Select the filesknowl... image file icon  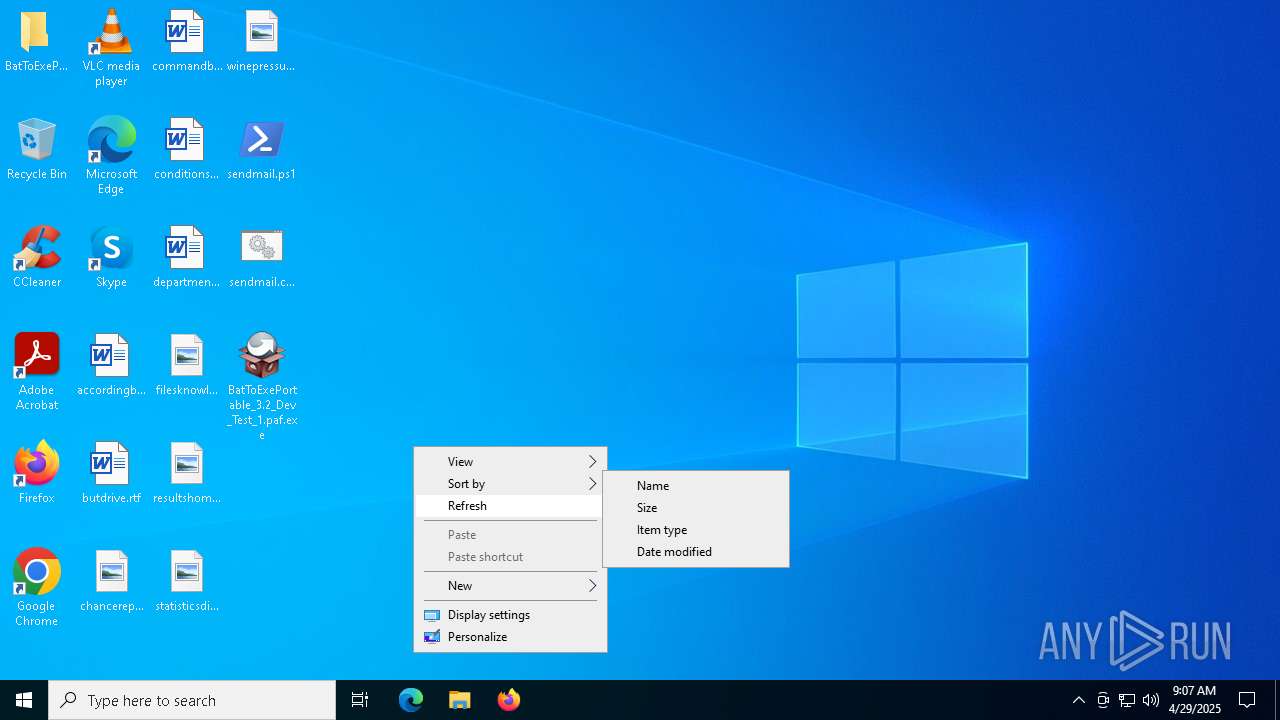tap(186, 356)
